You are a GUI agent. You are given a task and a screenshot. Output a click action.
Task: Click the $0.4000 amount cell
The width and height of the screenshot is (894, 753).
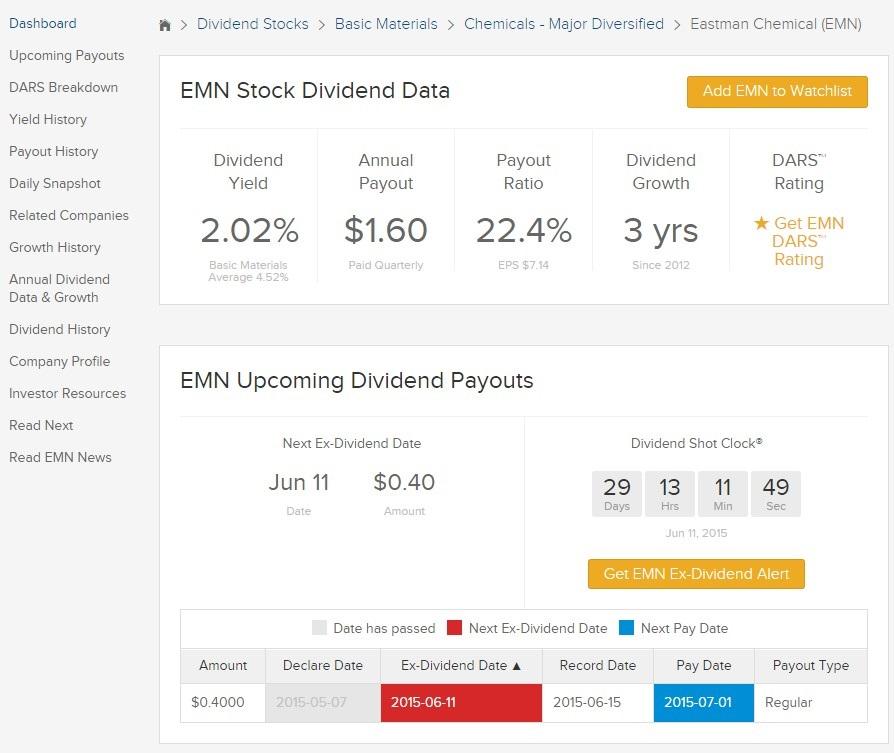(223, 702)
